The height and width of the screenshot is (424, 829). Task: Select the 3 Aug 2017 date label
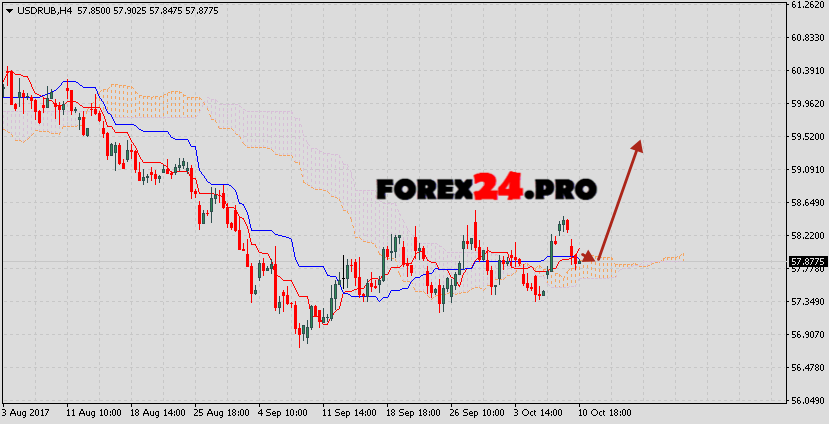pos(26,411)
